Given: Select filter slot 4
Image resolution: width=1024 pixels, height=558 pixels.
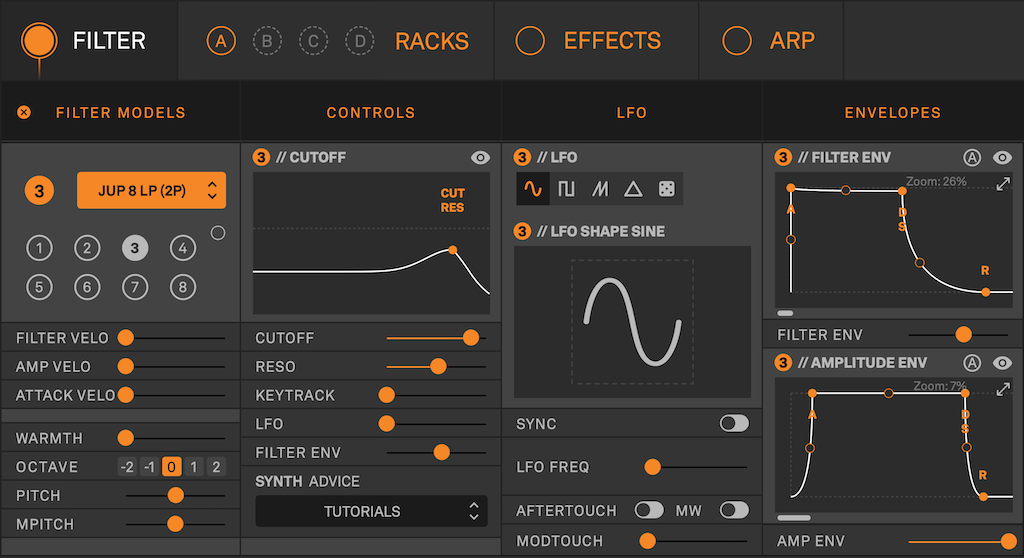Looking at the screenshot, I should coord(183,248).
